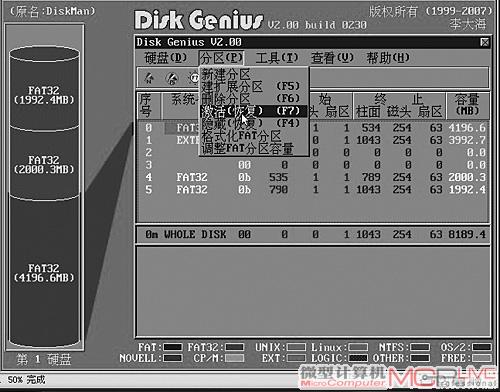Screen dimensions: 500x392
Task: Click capacity value 4196.6 in the table
Action: pyautogui.click(x=467, y=128)
